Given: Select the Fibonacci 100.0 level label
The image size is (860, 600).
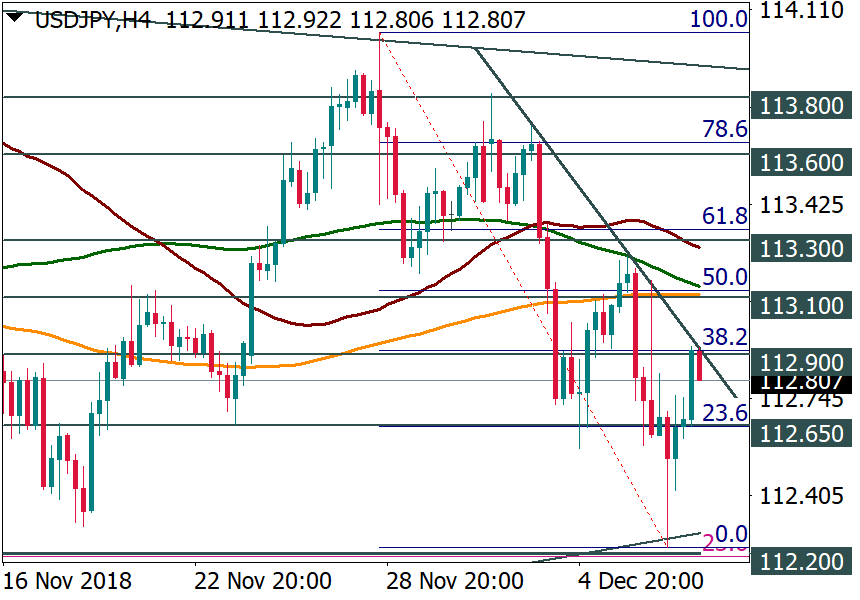Looking at the screenshot, I should click(x=725, y=18).
